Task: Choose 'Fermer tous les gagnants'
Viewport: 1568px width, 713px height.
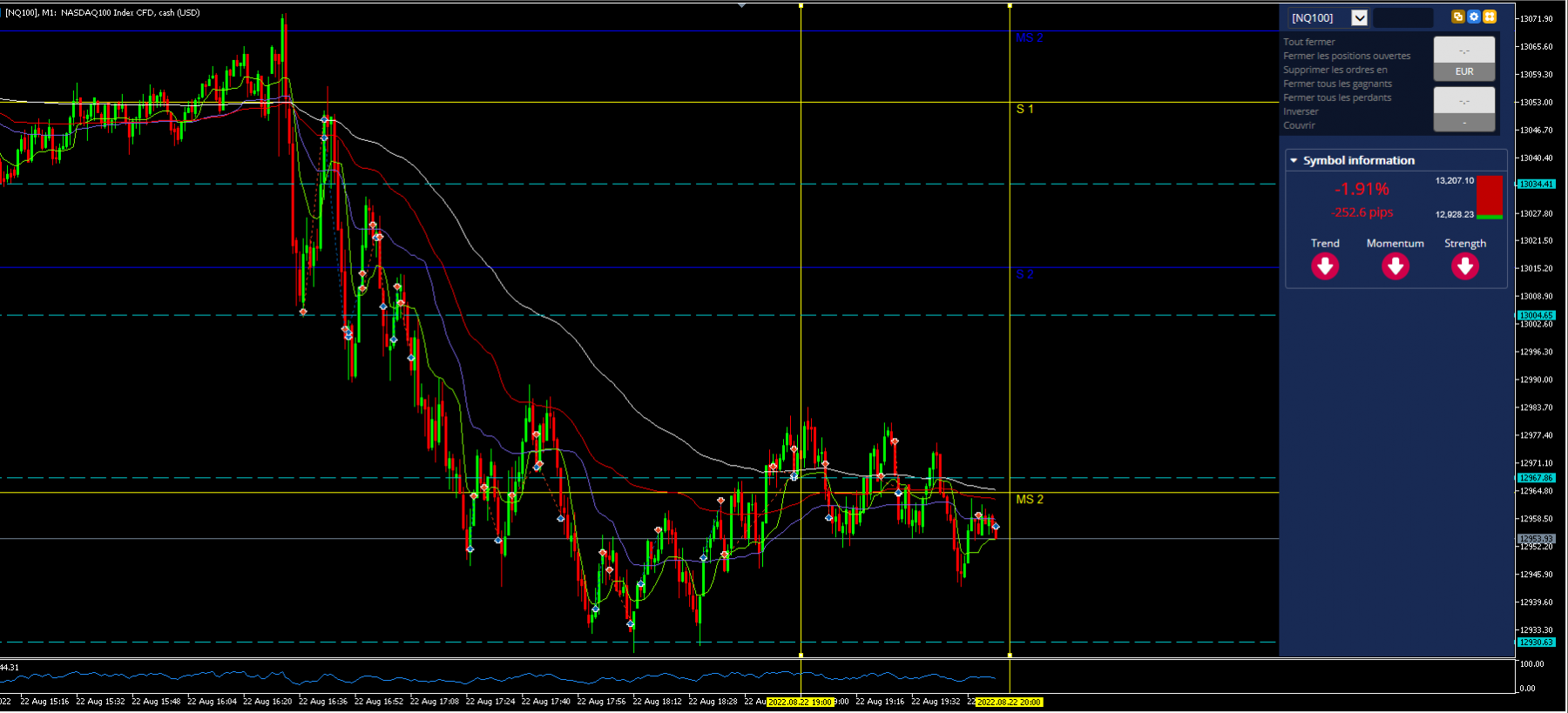Action: coord(1337,84)
